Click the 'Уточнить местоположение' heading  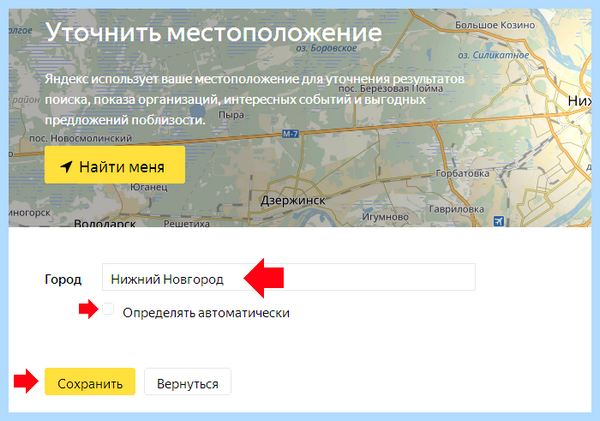214,32
